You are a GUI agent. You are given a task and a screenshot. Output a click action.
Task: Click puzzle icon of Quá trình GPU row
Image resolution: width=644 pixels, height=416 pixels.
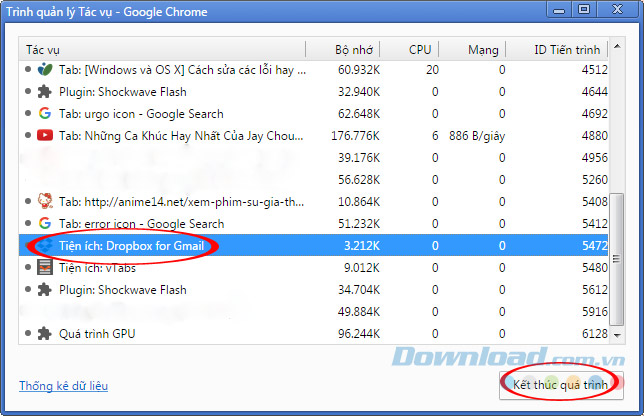(x=45, y=333)
